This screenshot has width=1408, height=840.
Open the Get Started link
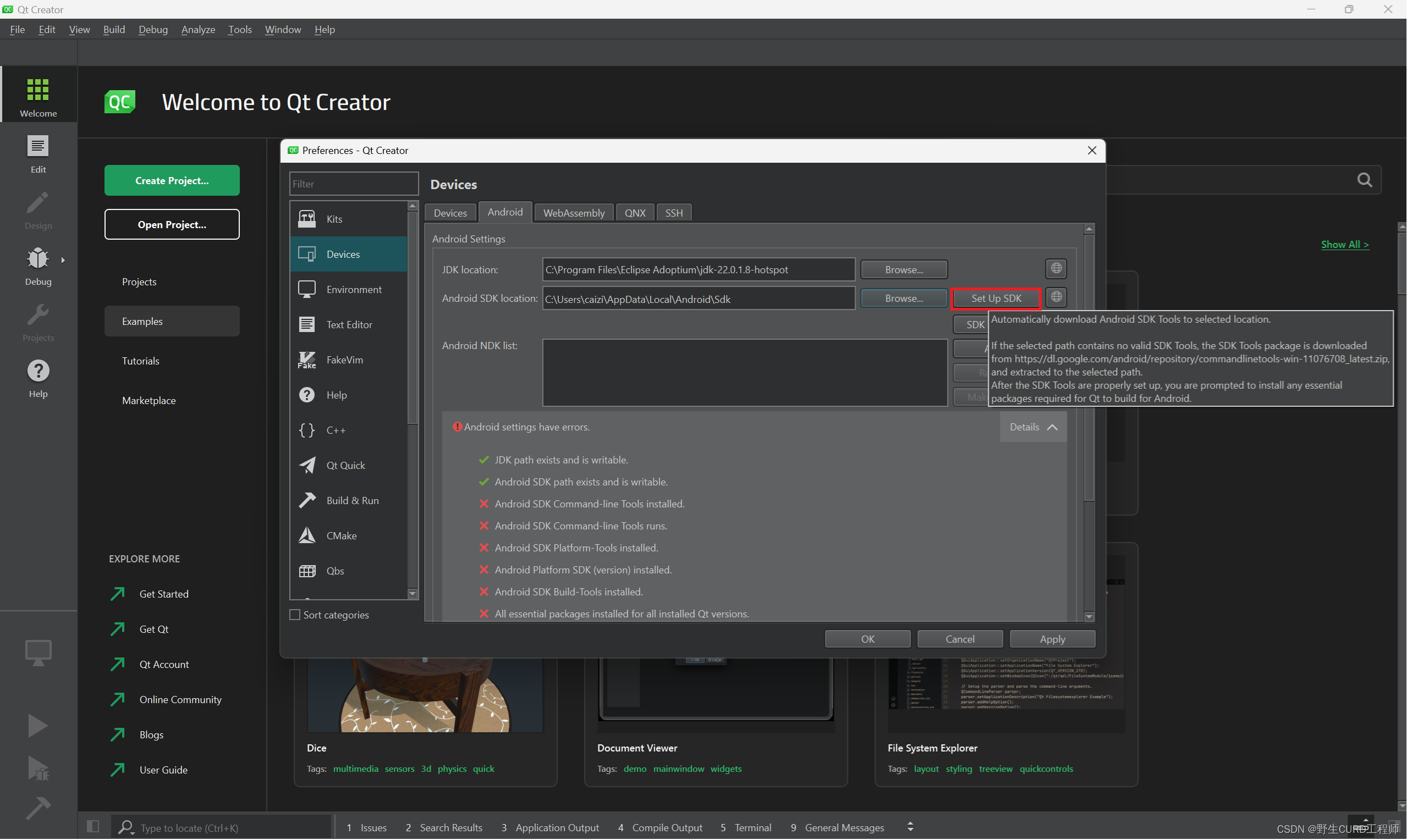pyautogui.click(x=164, y=594)
